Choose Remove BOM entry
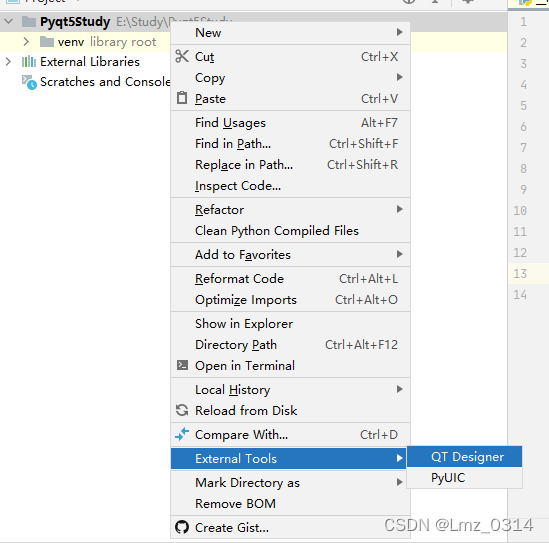 290,503
